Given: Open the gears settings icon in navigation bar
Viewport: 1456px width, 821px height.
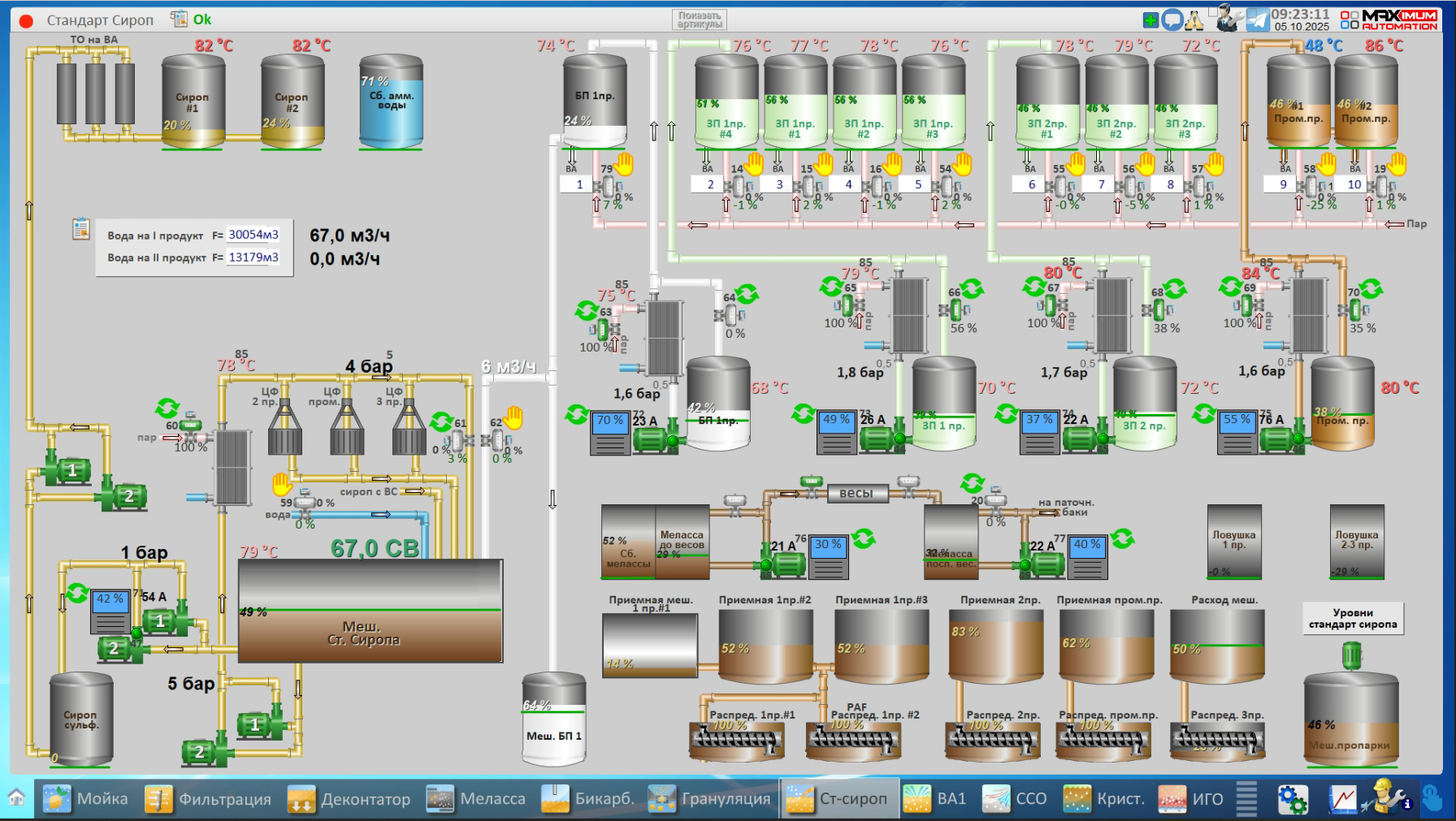Looking at the screenshot, I should click(x=1292, y=799).
